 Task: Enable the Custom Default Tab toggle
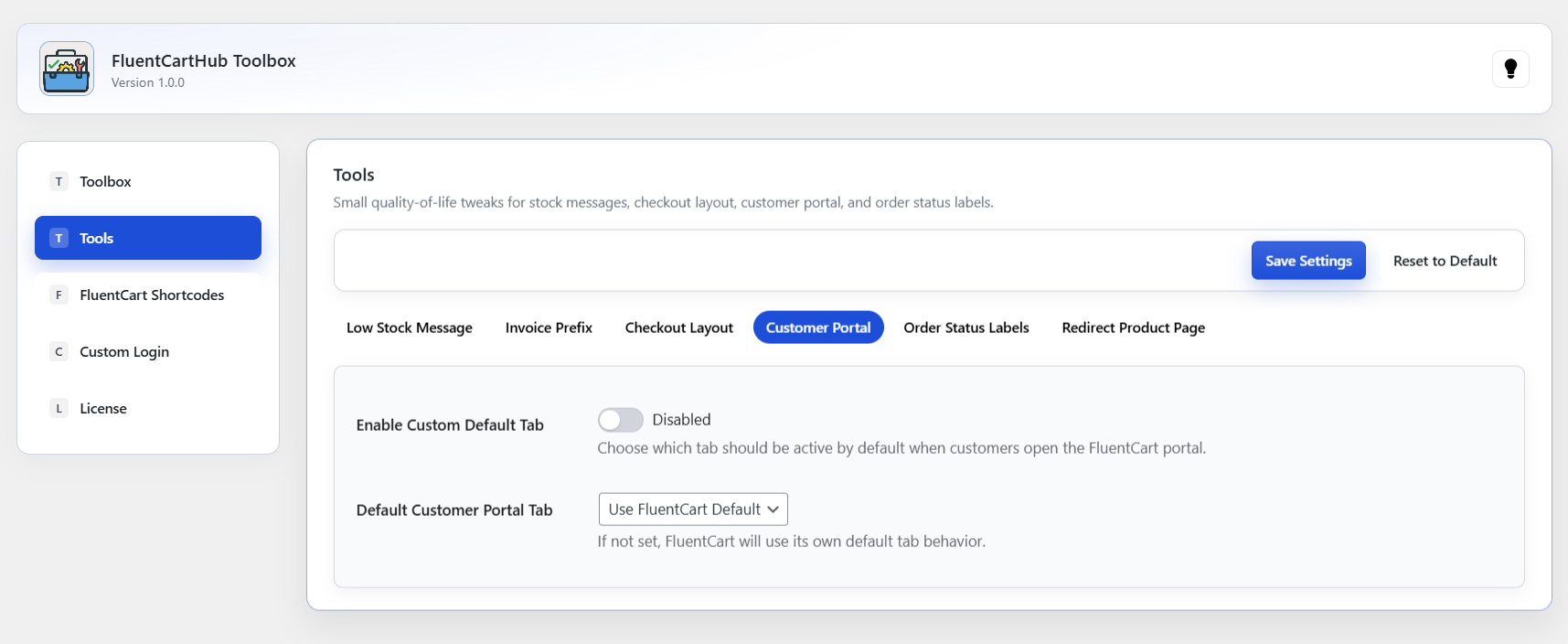pyautogui.click(x=620, y=420)
